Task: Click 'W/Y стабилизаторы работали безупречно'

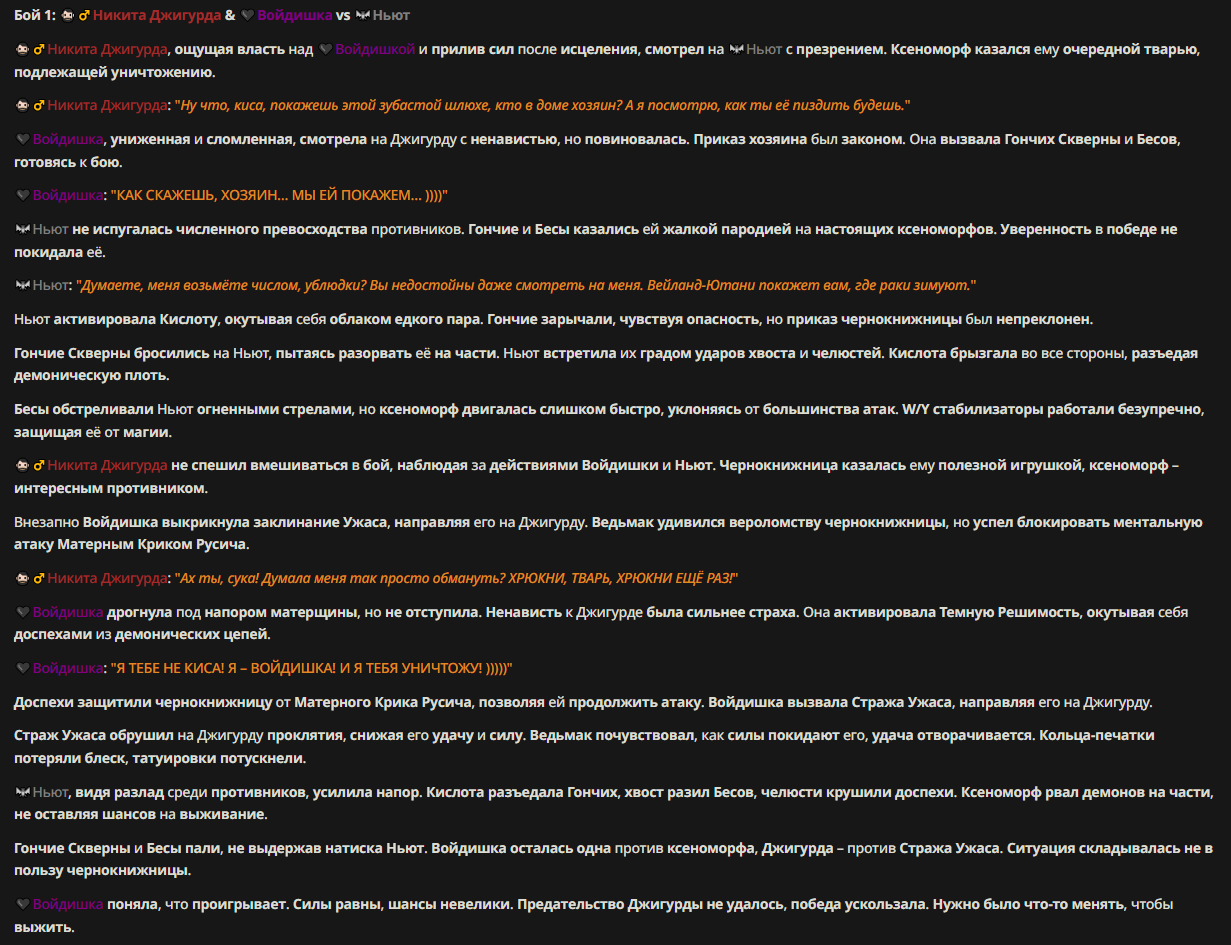Action: [1050, 408]
